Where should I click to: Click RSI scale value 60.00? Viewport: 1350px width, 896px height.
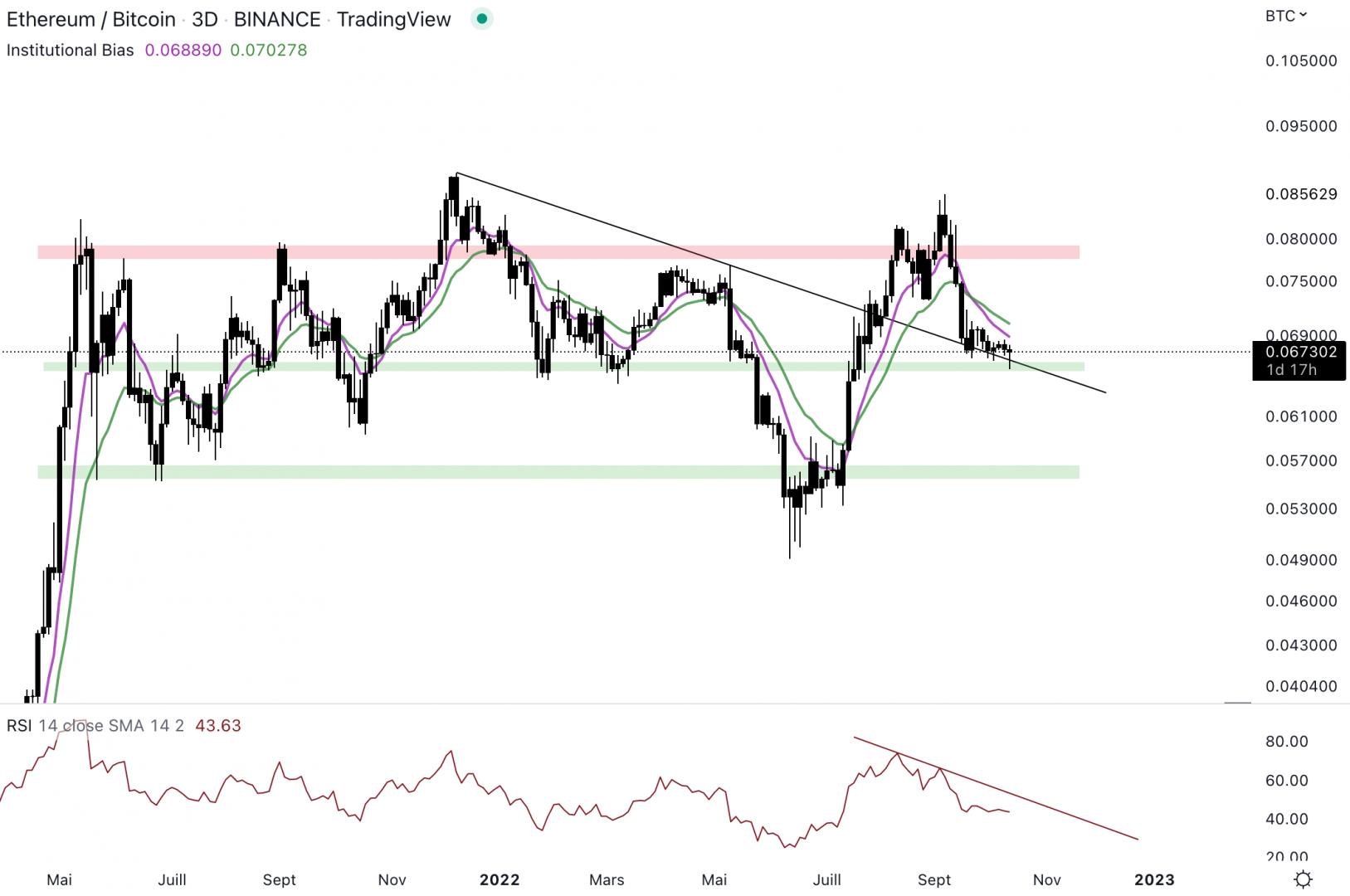coord(1287,781)
